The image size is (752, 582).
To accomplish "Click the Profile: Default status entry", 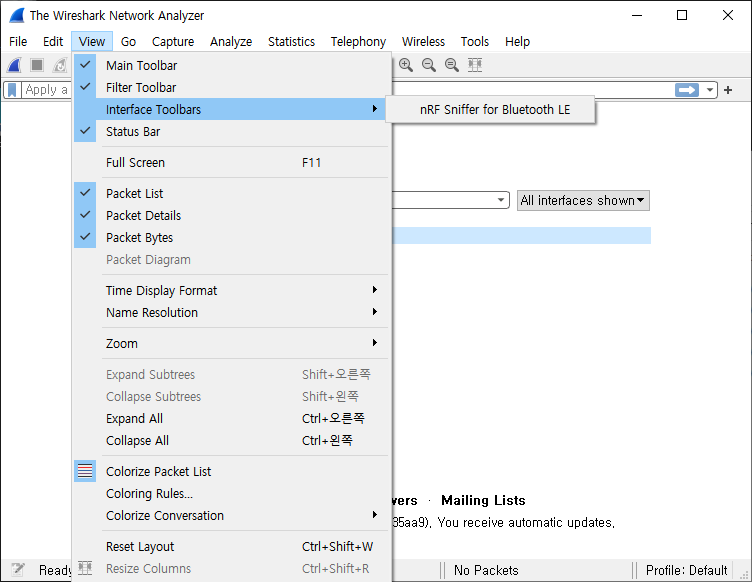I will tap(686, 570).
